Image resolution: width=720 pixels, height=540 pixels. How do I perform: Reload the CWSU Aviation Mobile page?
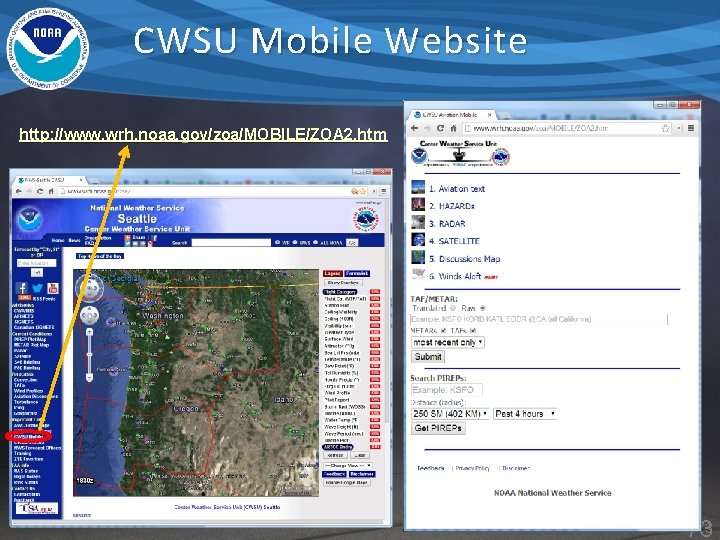[x=440, y=129]
